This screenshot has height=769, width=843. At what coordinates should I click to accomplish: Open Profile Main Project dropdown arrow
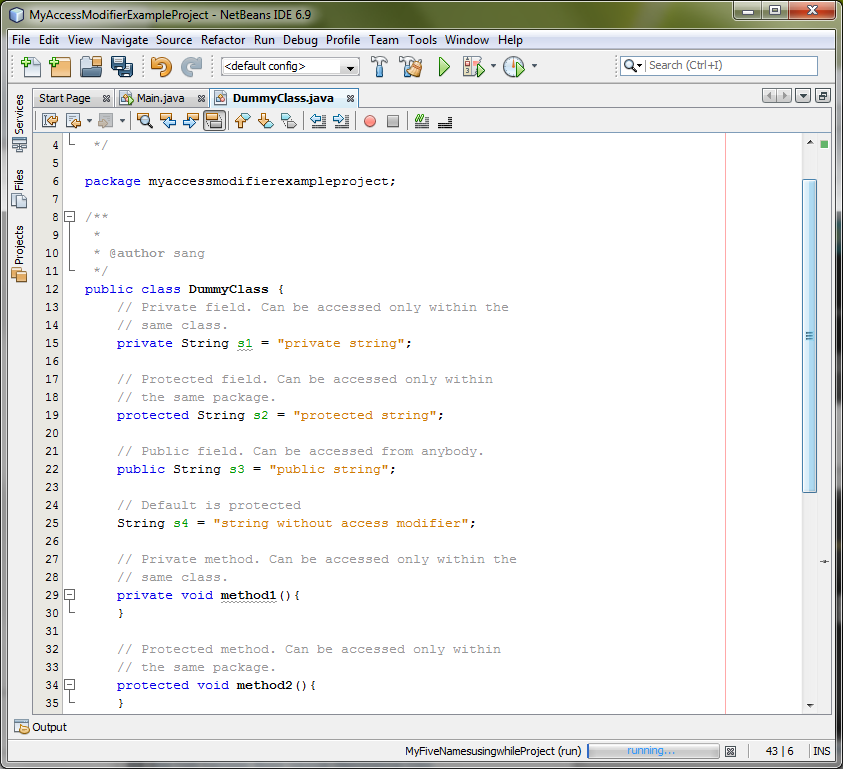[x=534, y=67]
